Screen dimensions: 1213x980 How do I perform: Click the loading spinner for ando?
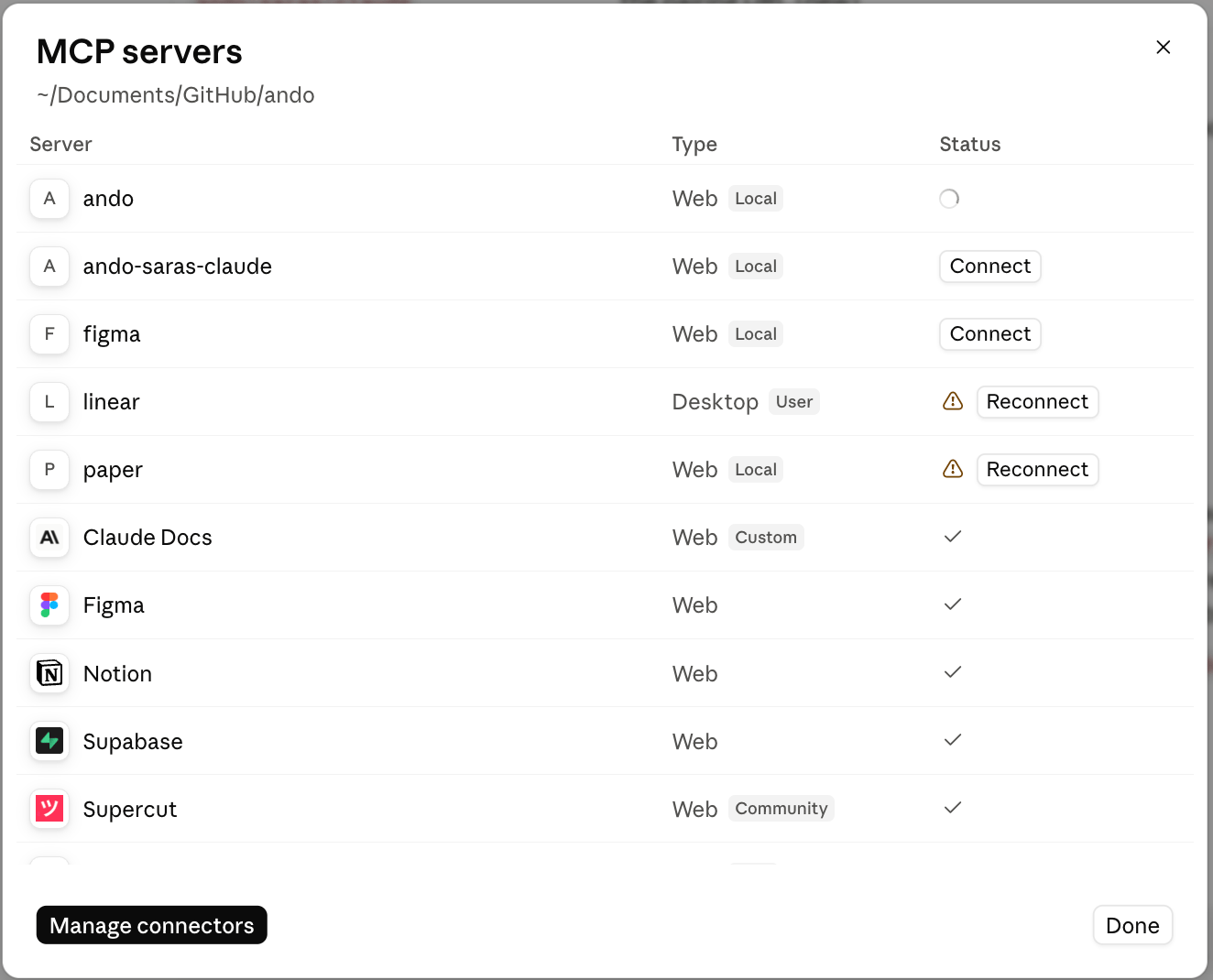(x=949, y=199)
